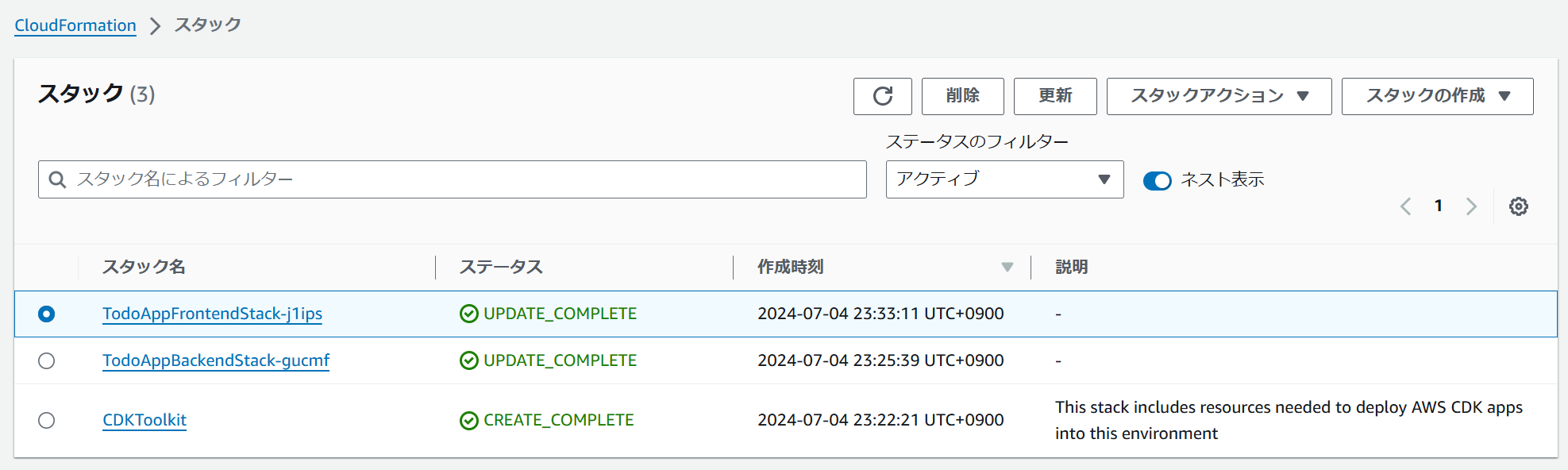Click CREATE_COMPLETE status icon for CDKToolkit

click(x=468, y=420)
